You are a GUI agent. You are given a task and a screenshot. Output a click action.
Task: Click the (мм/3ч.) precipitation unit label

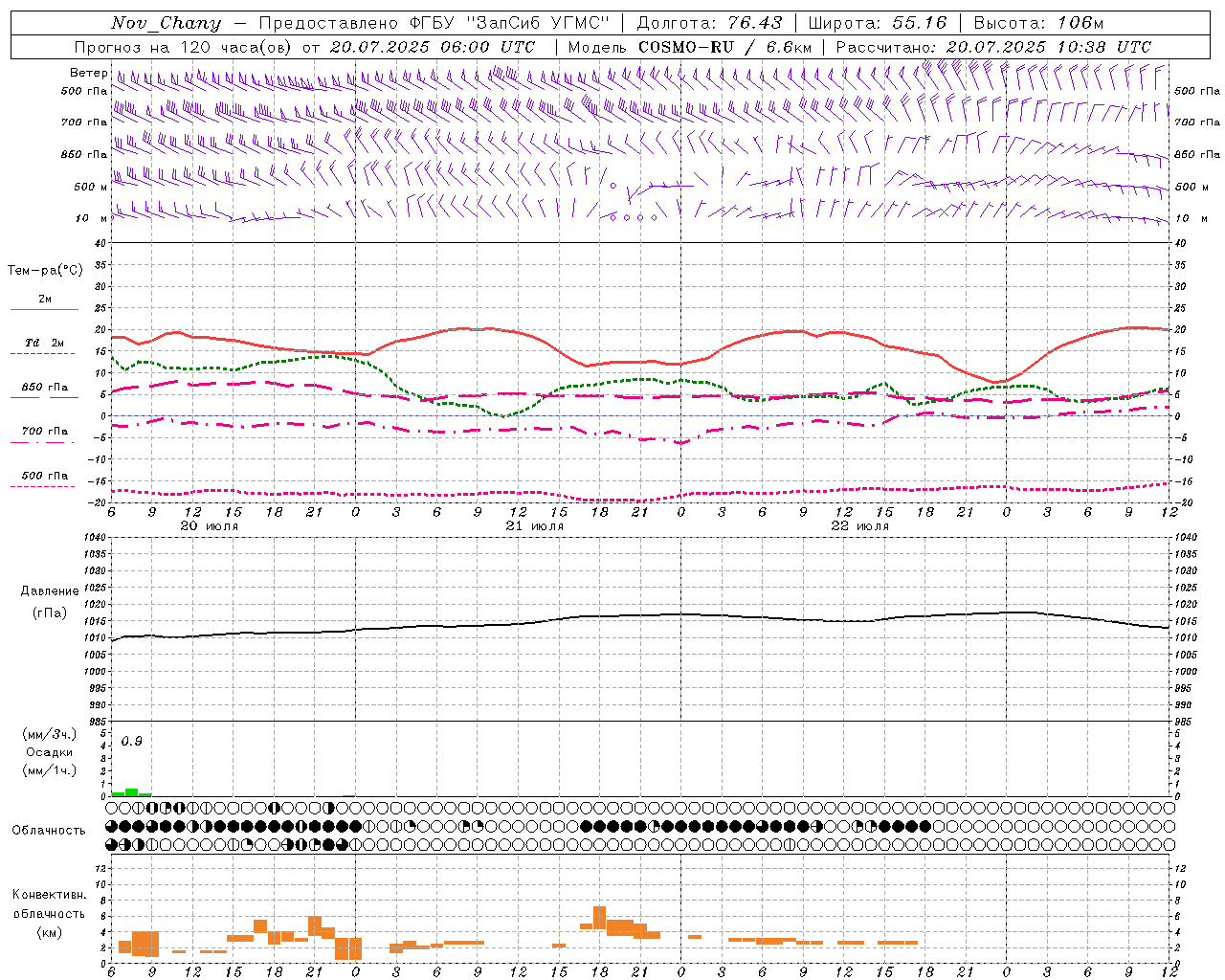[x=49, y=735]
